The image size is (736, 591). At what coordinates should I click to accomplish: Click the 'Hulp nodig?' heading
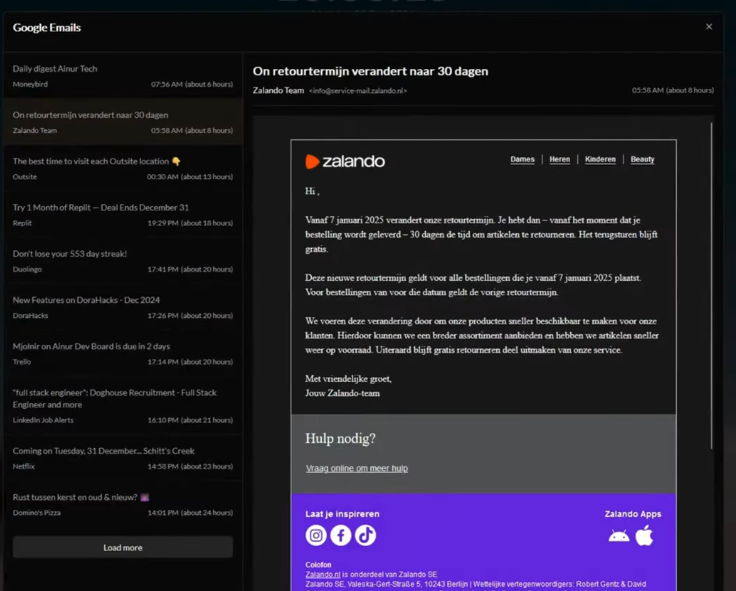coord(340,438)
